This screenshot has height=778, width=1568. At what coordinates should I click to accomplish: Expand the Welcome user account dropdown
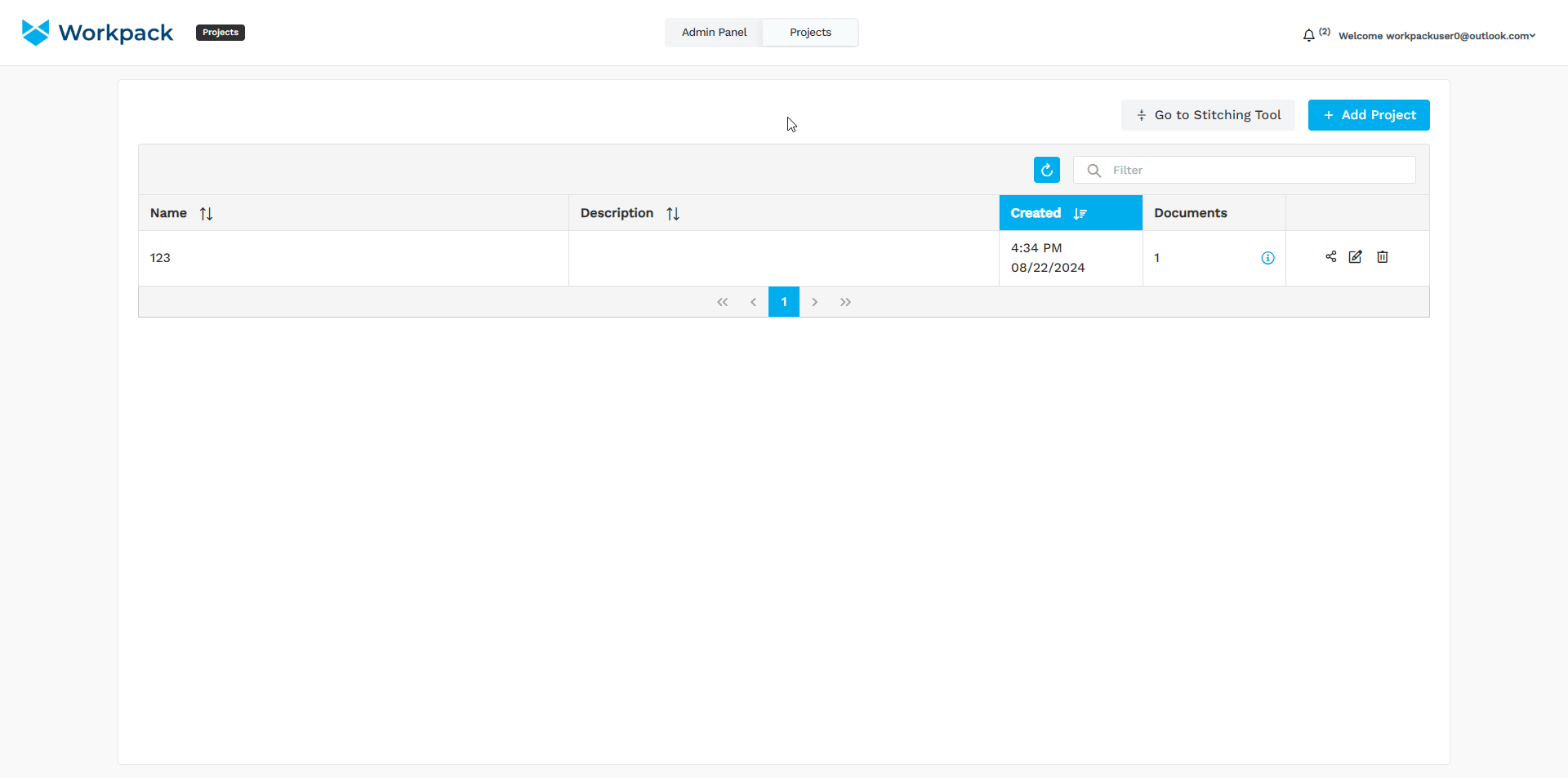1437,36
